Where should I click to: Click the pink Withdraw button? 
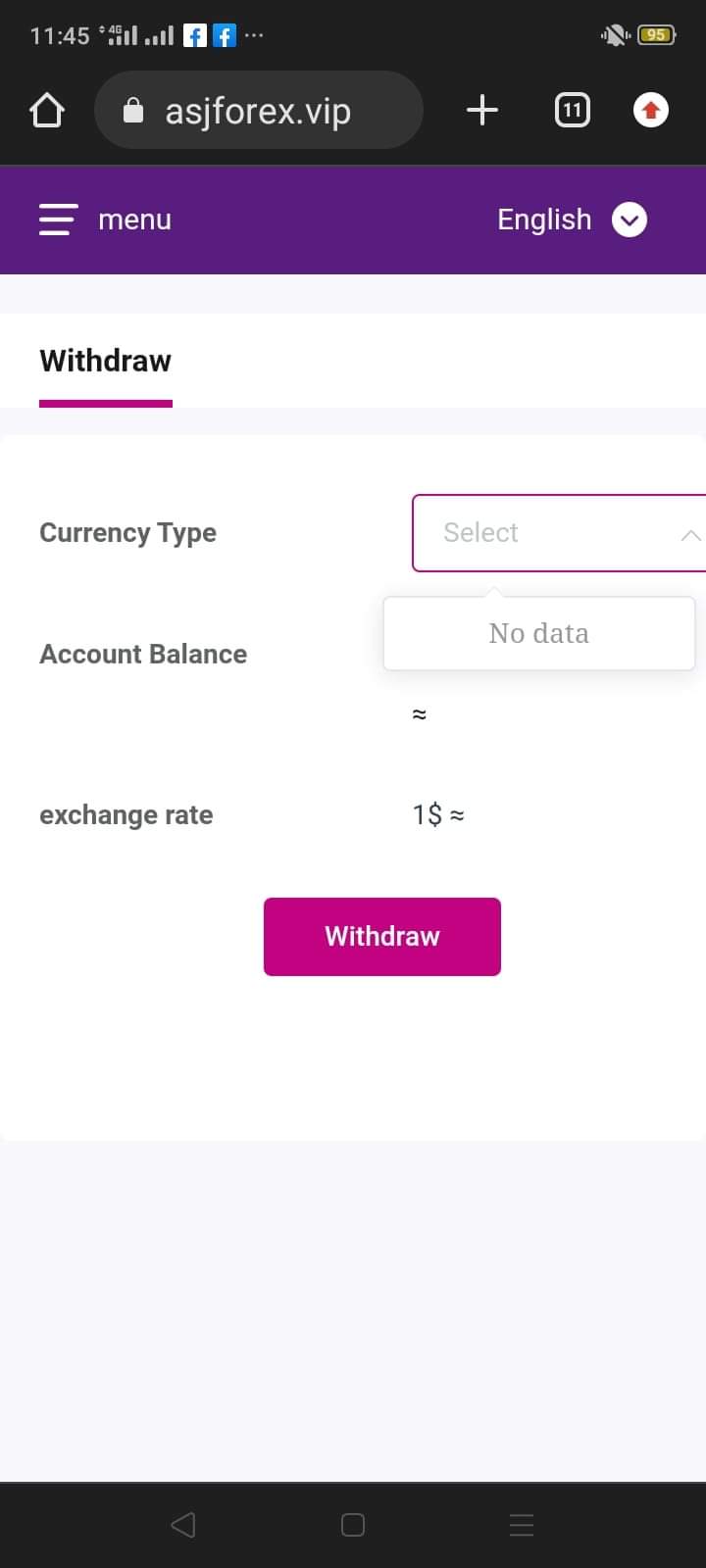tap(382, 937)
